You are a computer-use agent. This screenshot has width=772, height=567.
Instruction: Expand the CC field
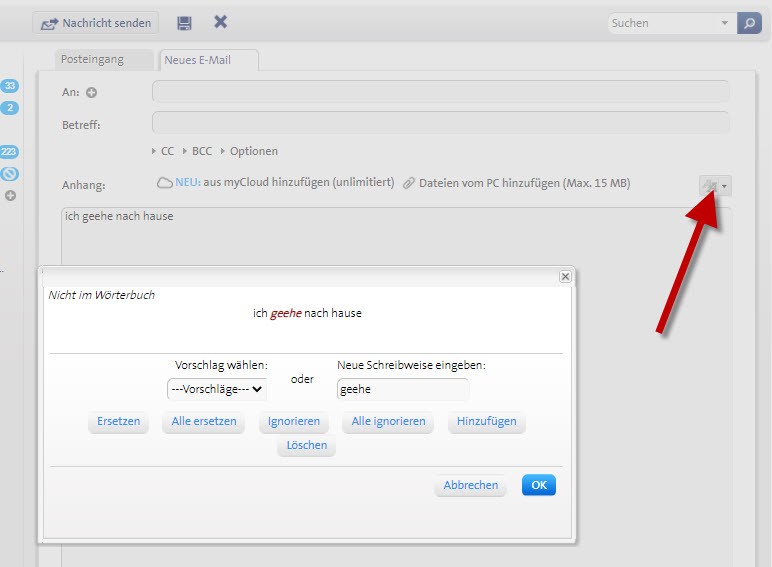point(162,151)
